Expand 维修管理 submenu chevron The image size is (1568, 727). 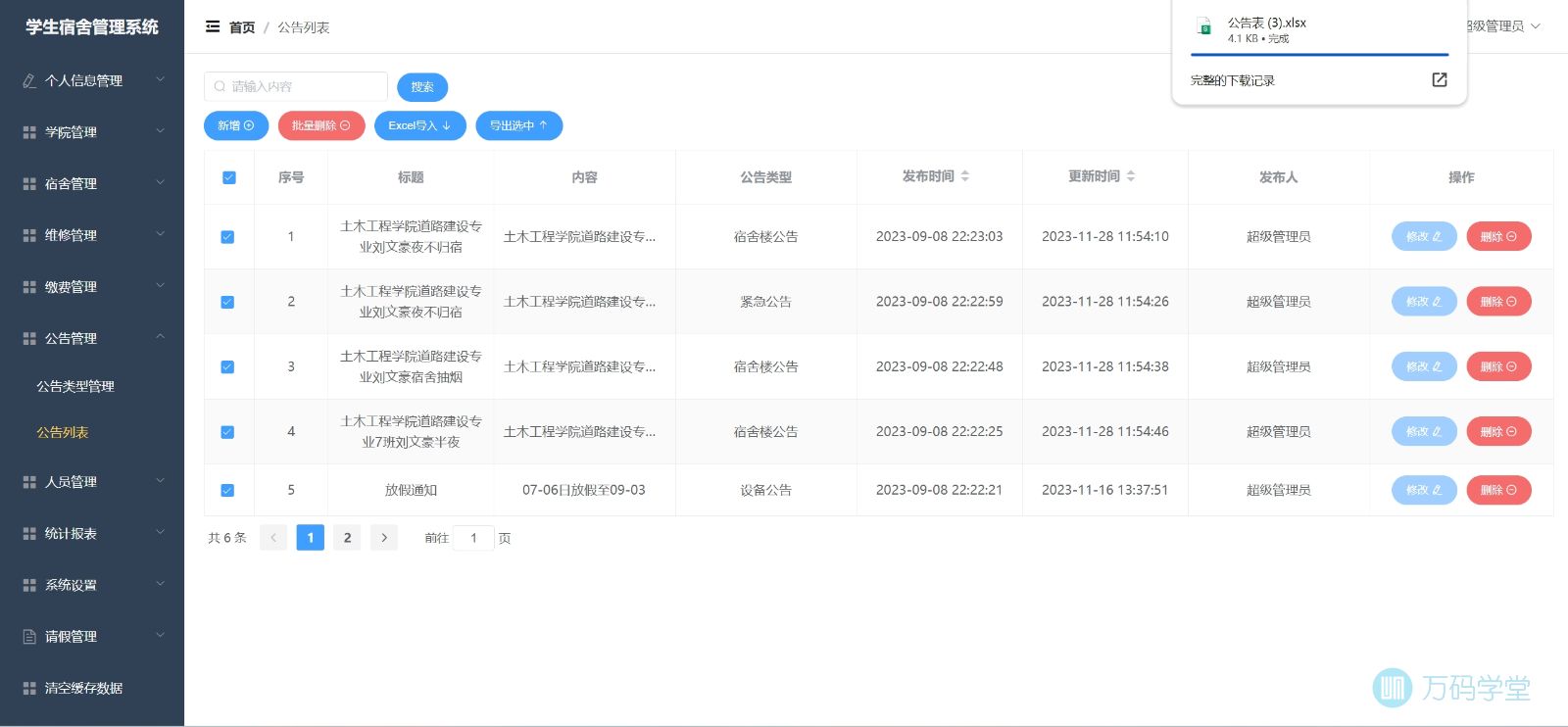tap(161, 234)
